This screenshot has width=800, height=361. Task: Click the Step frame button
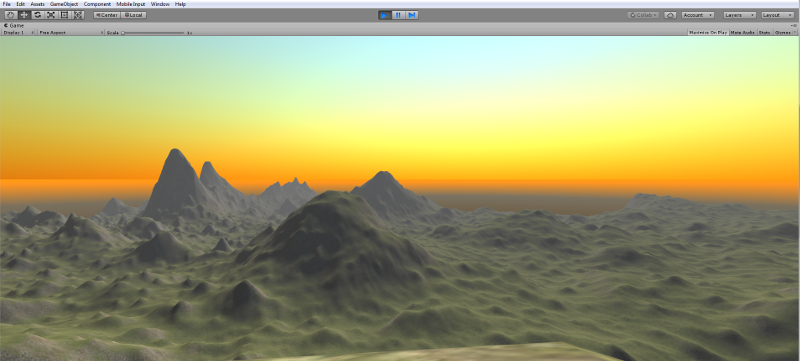[412, 15]
